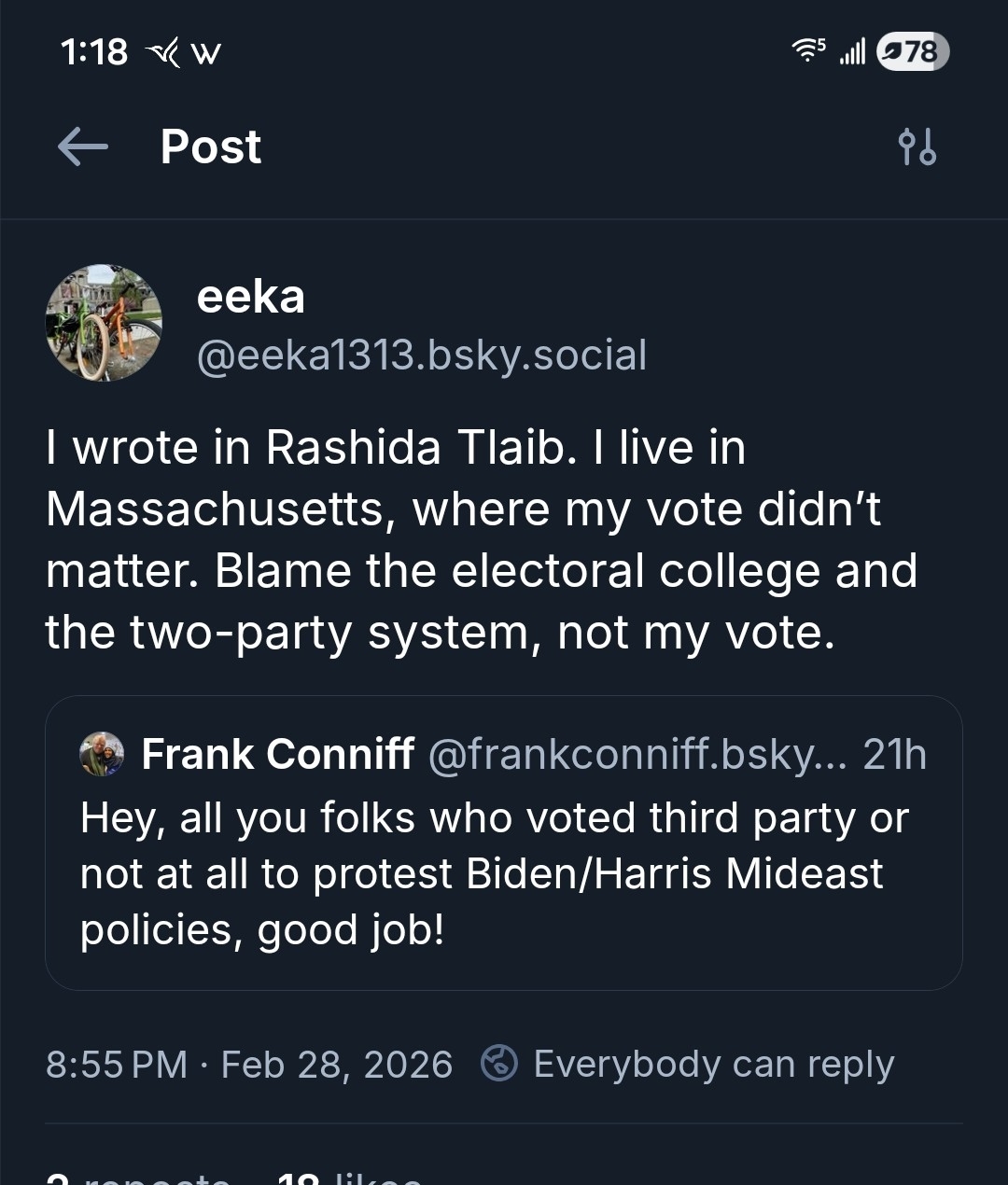The width and height of the screenshot is (1008, 1185).
Task: Click the @eeka1313.bsky.social handle
Action: pos(421,355)
